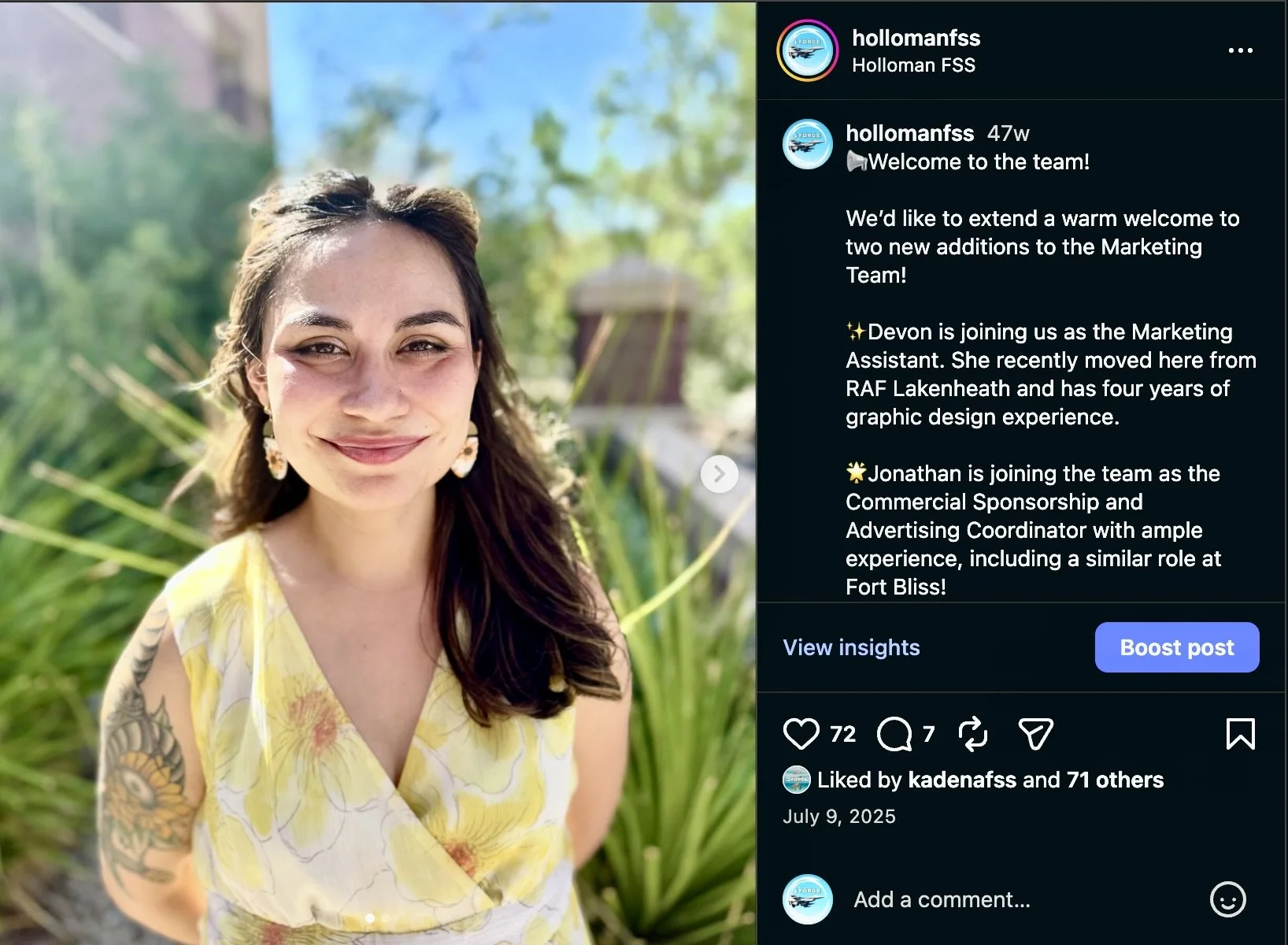
Task: Open the hollomanfss profile picture in the header
Action: pyautogui.click(x=808, y=50)
